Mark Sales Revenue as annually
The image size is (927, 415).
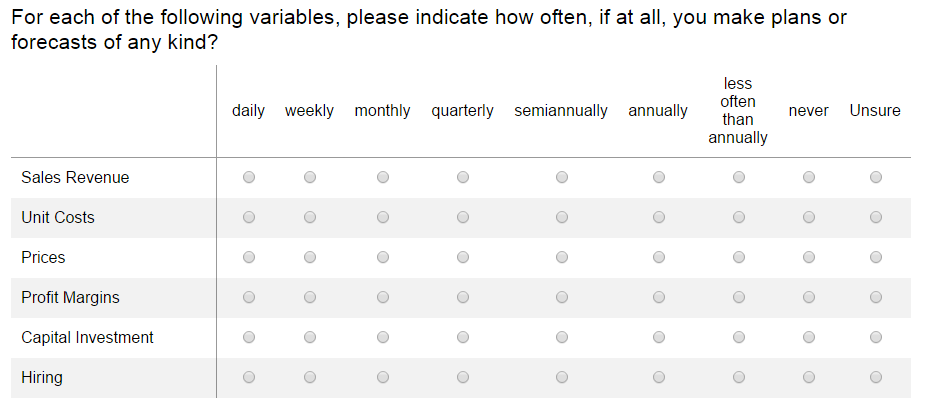(659, 177)
